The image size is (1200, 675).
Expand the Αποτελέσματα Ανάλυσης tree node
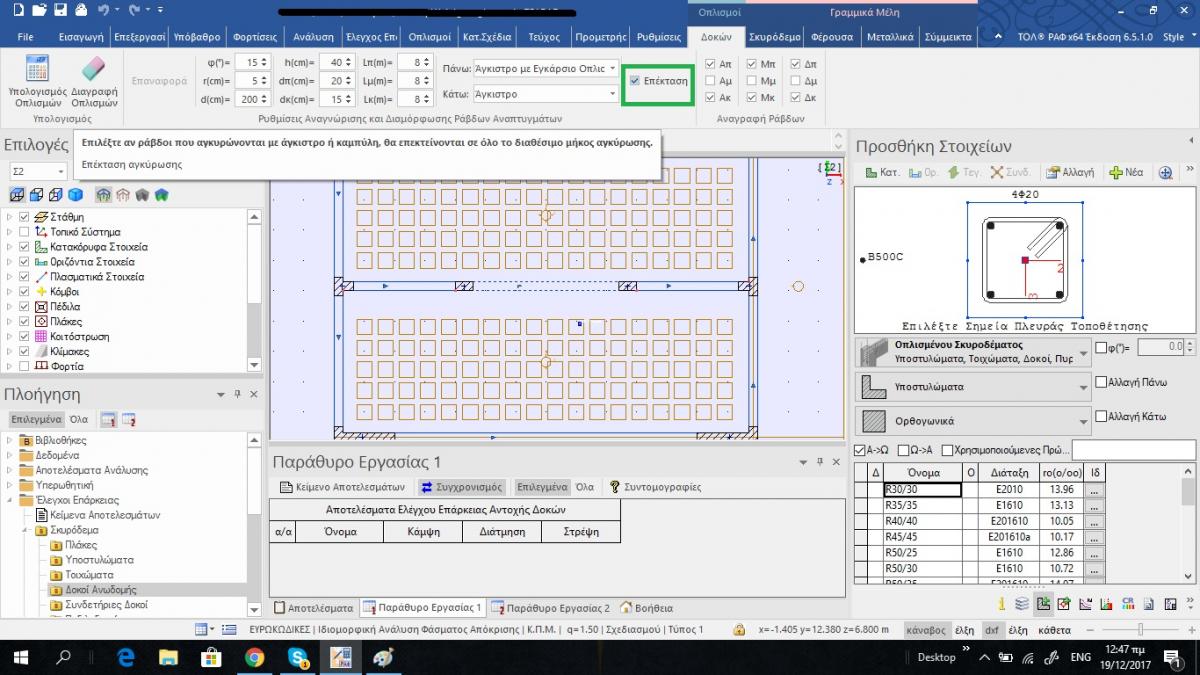point(10,470)
